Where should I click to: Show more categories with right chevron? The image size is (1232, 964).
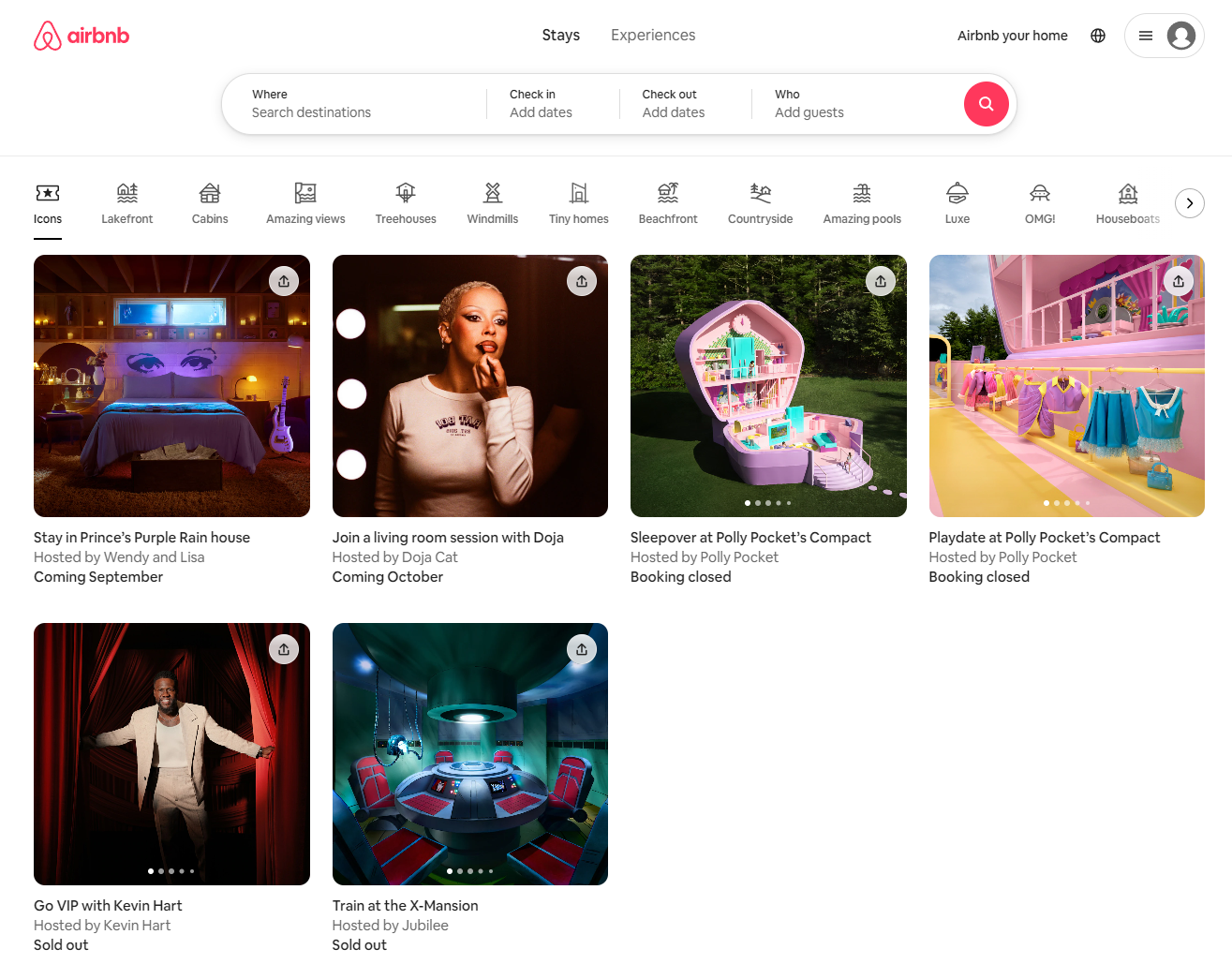click(x=1190, y=203)
